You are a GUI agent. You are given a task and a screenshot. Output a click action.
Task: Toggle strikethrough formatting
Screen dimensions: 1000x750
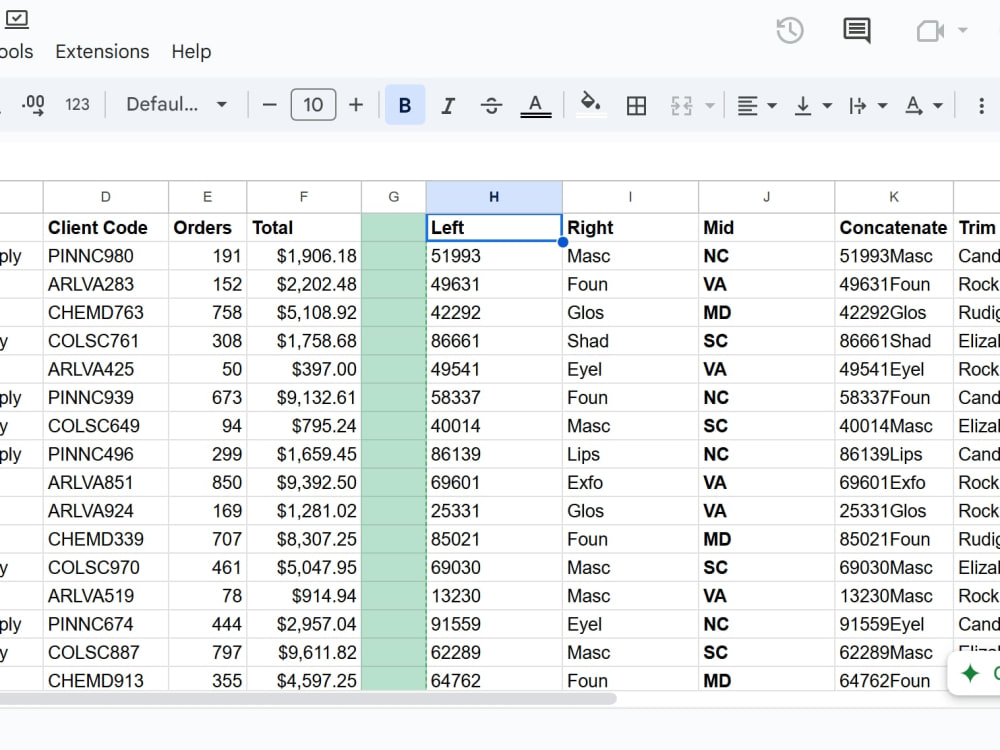pyautogui.click(x=491, y=105)
